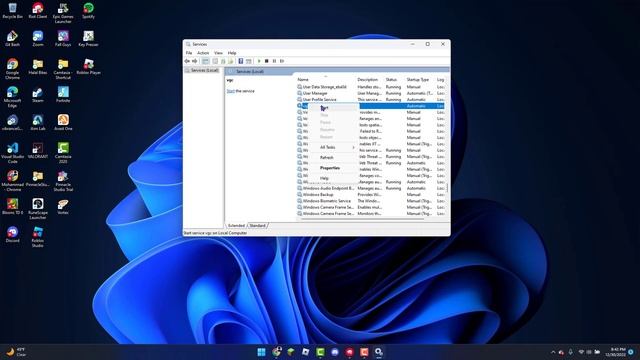Viewport: 640px width, 360px height.
Task: Open the Visual Studio Code desktop icon
Action: [x=12, y=153]
